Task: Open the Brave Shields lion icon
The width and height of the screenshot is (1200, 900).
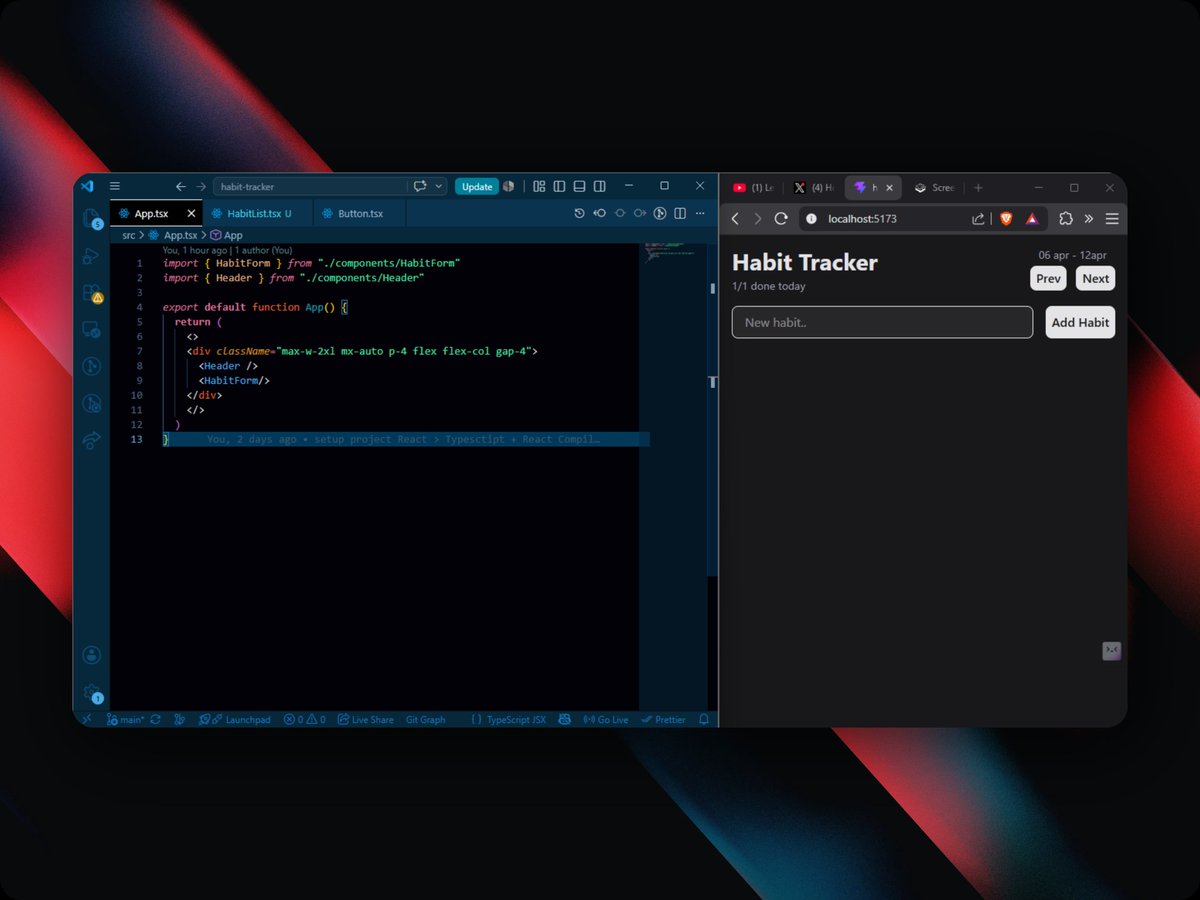Action: click(1006, 218)
